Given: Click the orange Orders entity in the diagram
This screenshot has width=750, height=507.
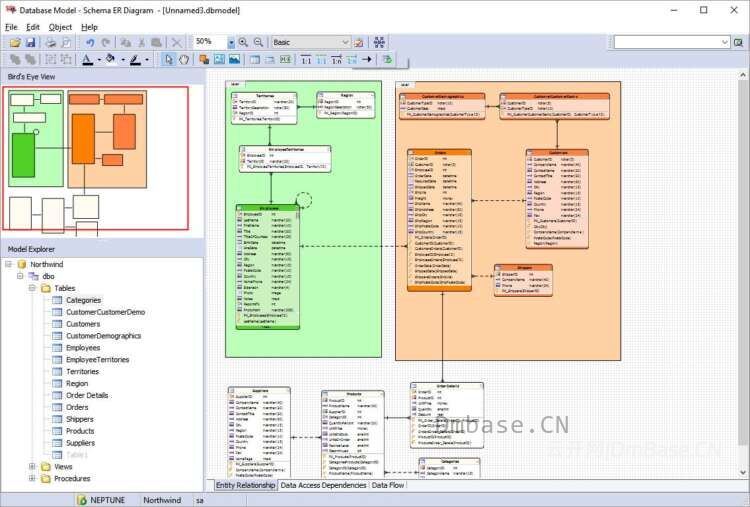Looking at the screenshot, I should click(439, 220).
